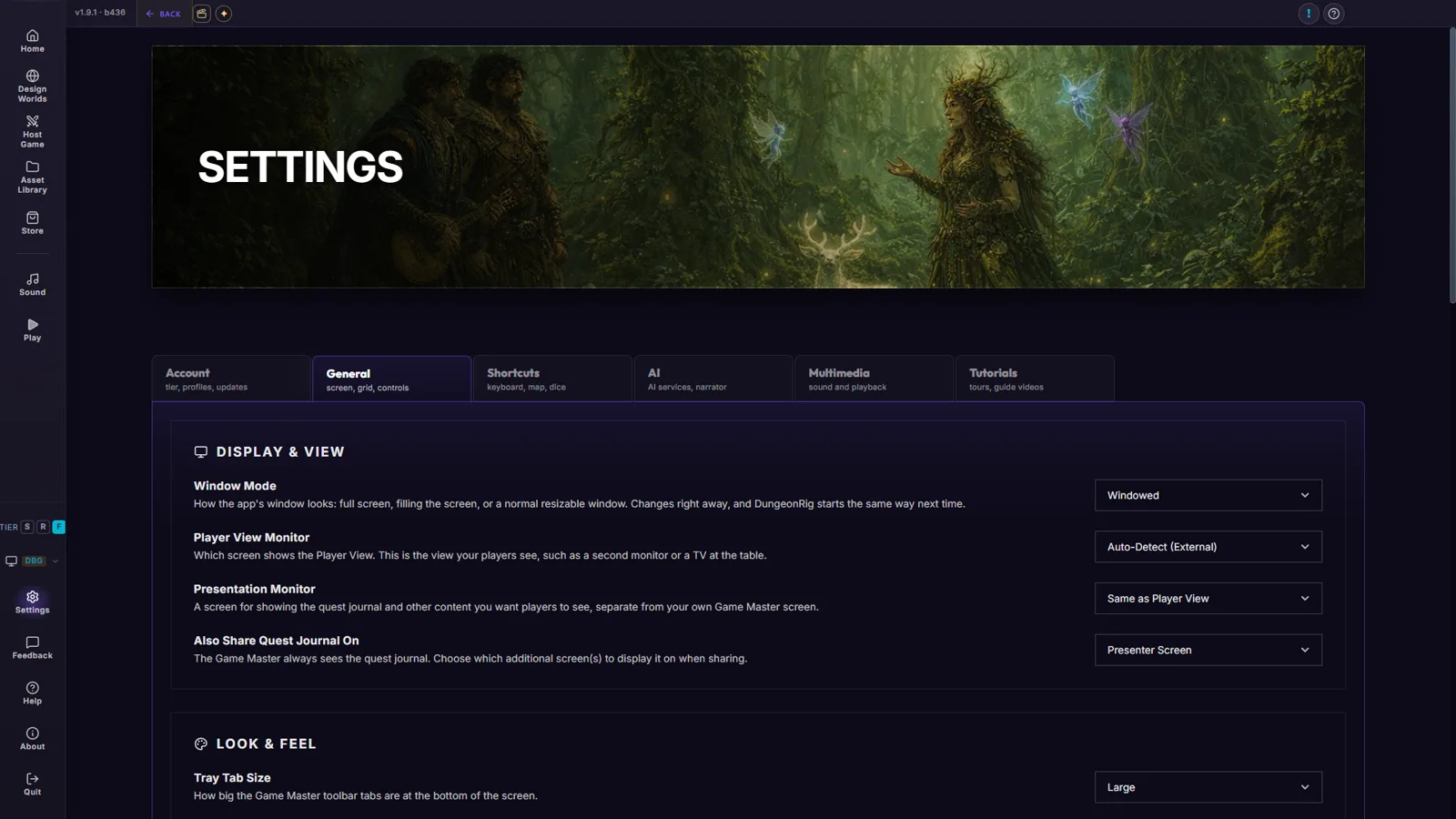Click the question mark help icon at top right
The image size is (1456, 819).
click(x=1334, y=14)
